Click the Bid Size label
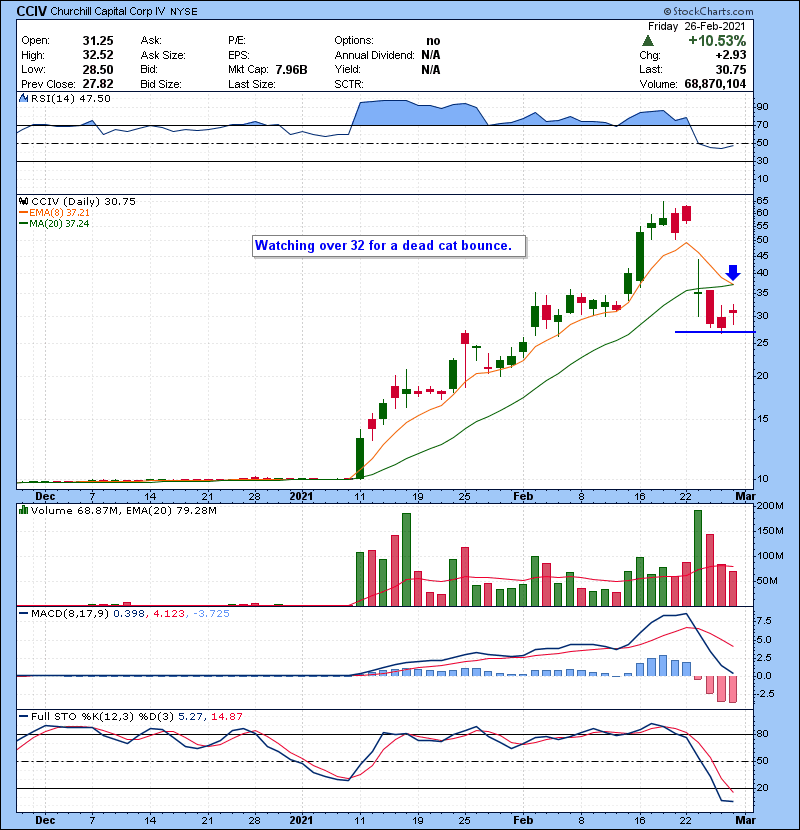The image size is (800, 830). point(161,84)
